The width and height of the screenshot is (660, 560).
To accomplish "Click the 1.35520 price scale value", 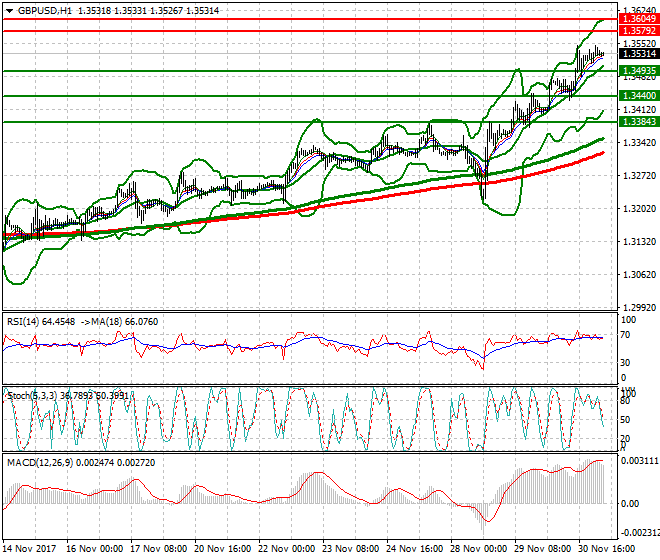I will (x=639, y=44).
